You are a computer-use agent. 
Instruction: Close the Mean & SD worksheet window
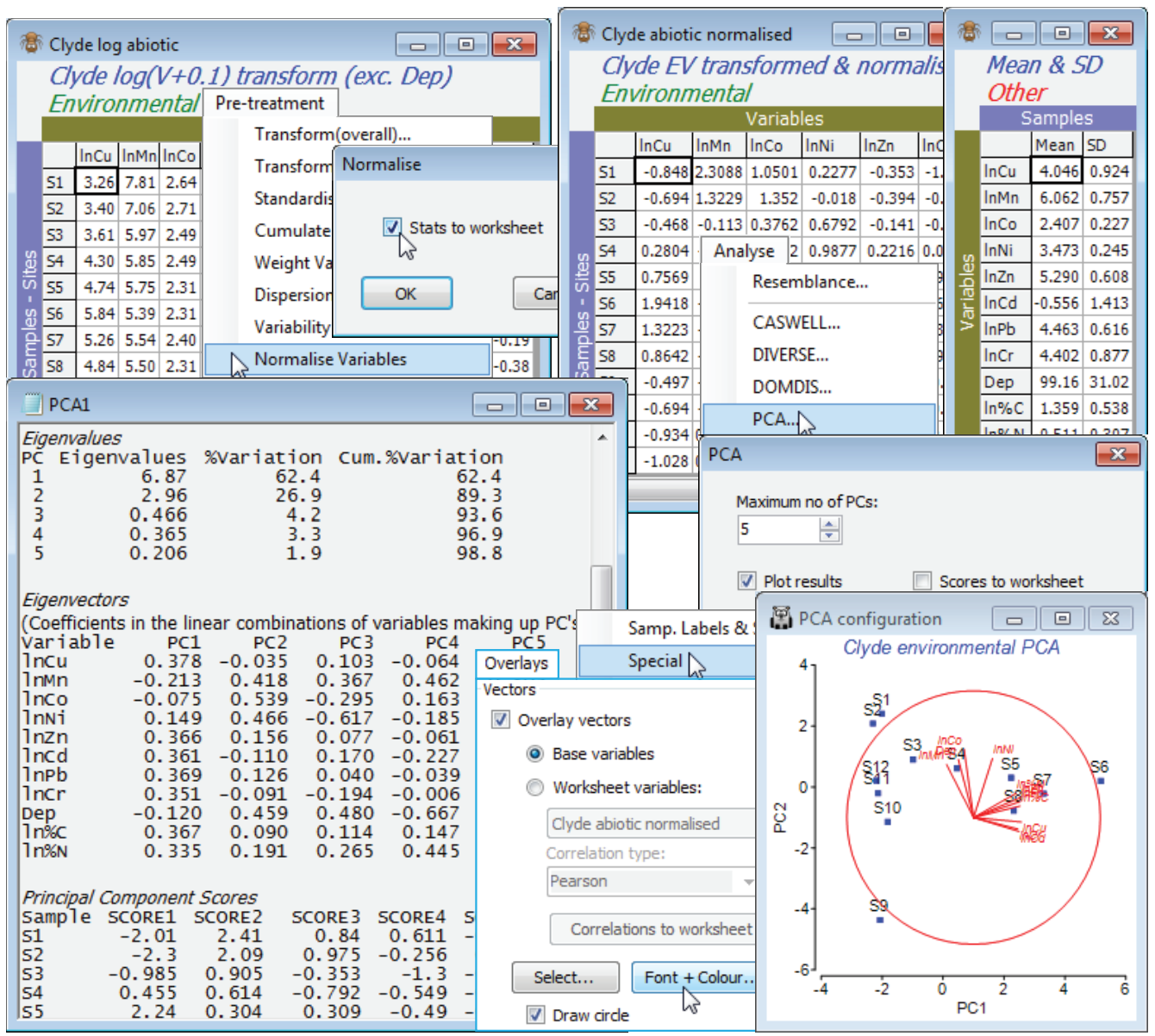1111,34
